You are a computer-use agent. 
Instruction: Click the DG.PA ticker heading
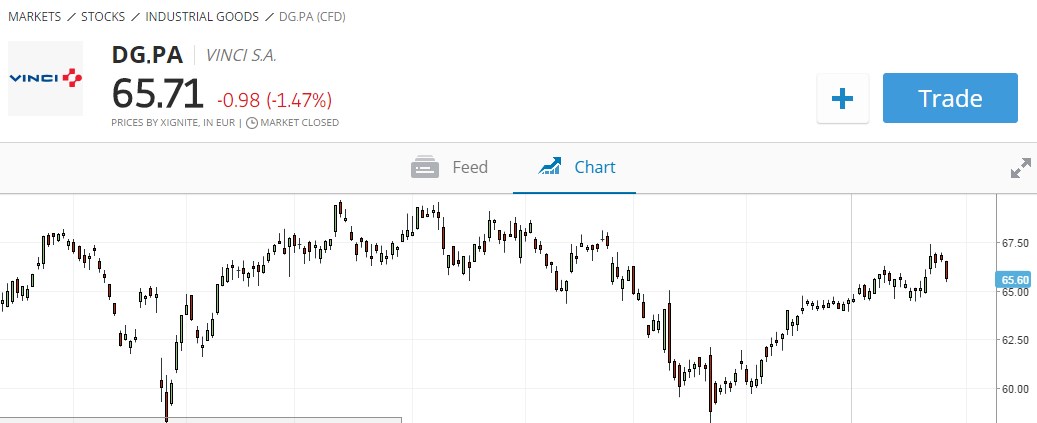coord(148,55)
